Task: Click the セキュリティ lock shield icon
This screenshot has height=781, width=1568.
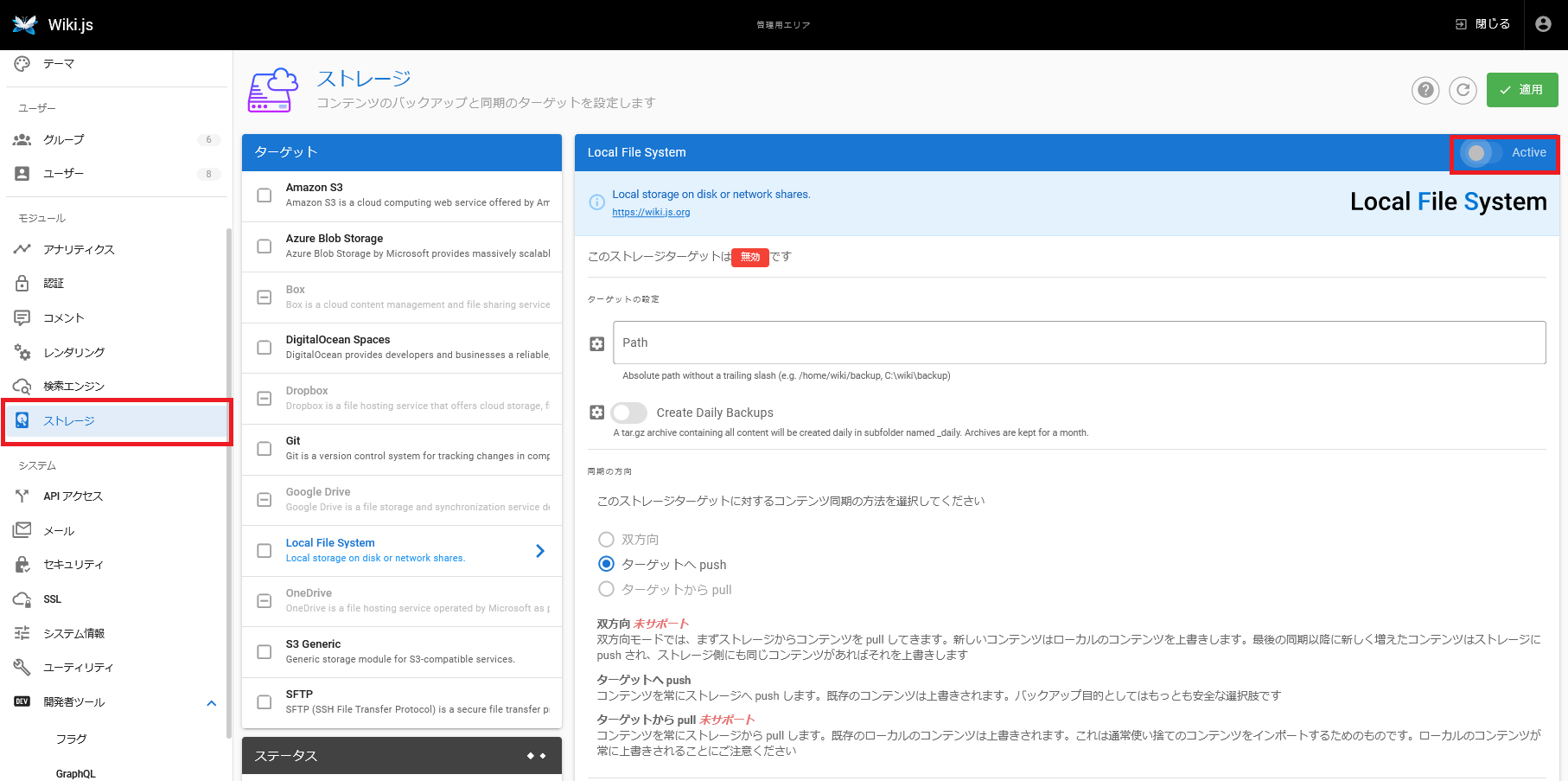Action: coord(22,565)
